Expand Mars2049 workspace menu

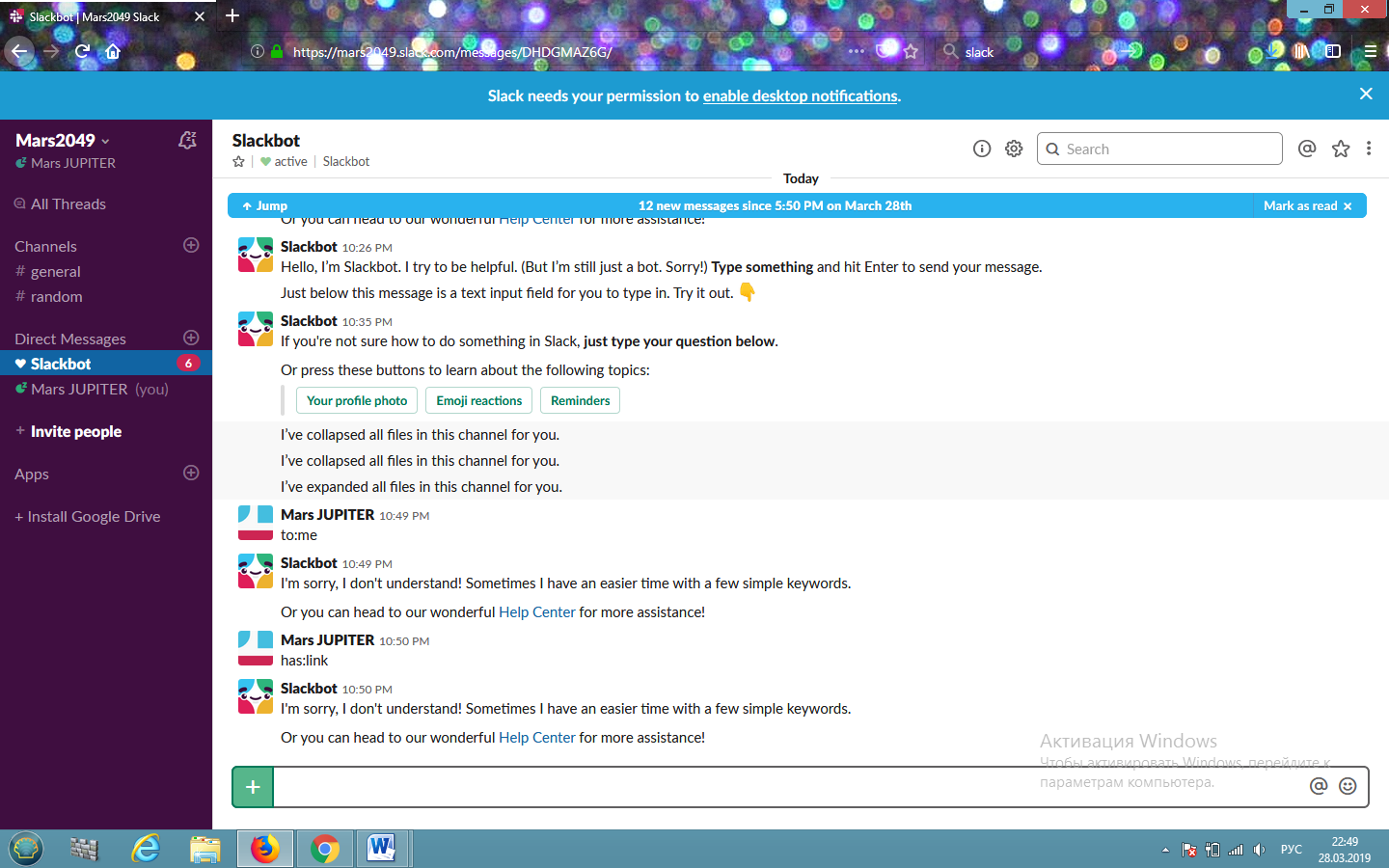point(63,141)
